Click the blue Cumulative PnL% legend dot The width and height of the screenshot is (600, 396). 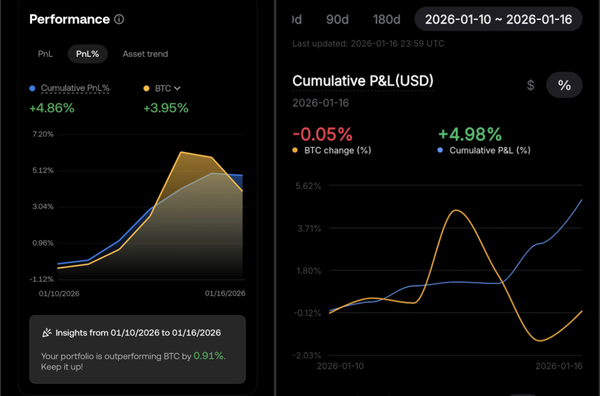pyautogui.click(x=33, y=88)
